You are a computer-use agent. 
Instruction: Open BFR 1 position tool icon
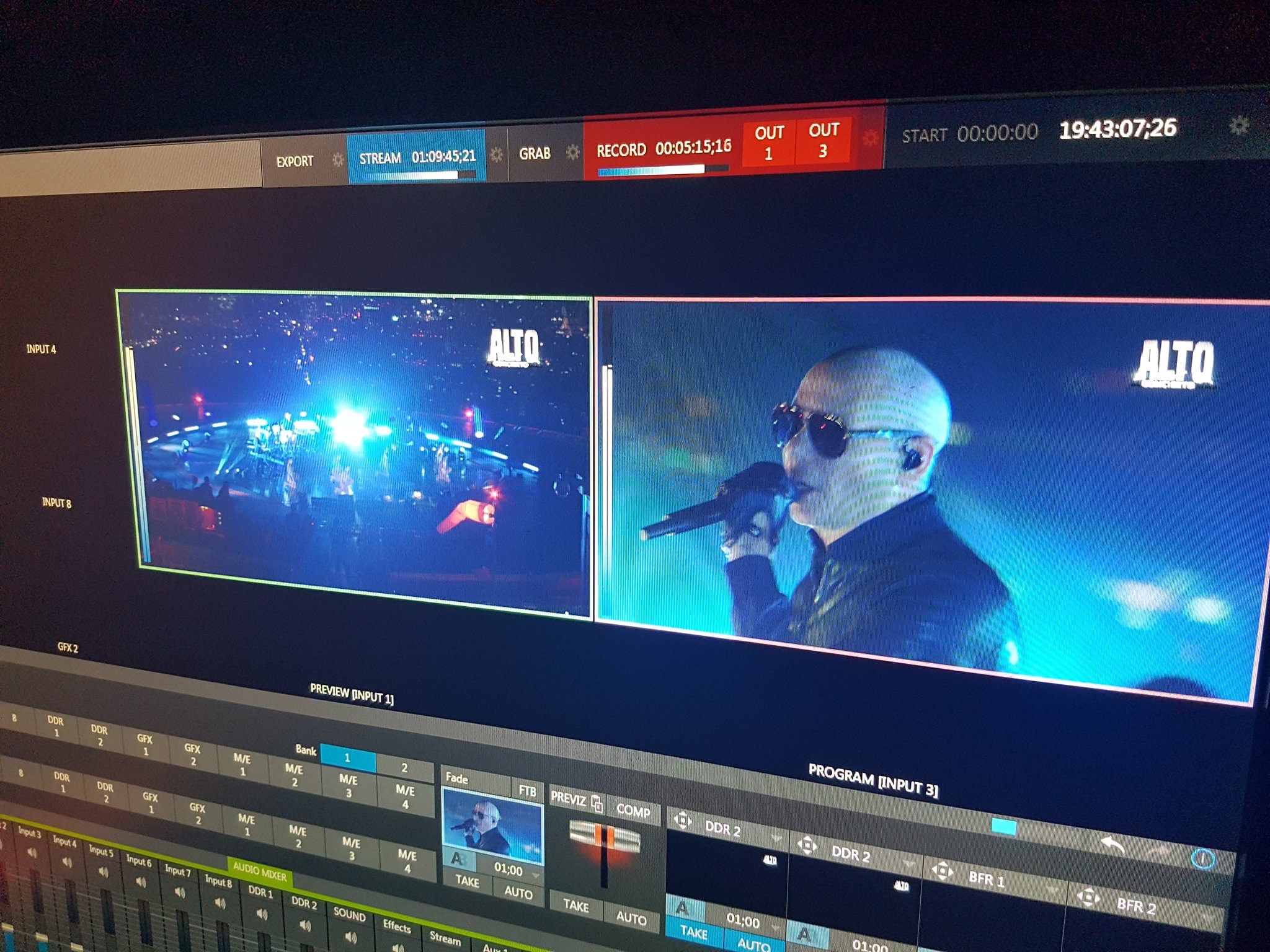click(942, 872)
